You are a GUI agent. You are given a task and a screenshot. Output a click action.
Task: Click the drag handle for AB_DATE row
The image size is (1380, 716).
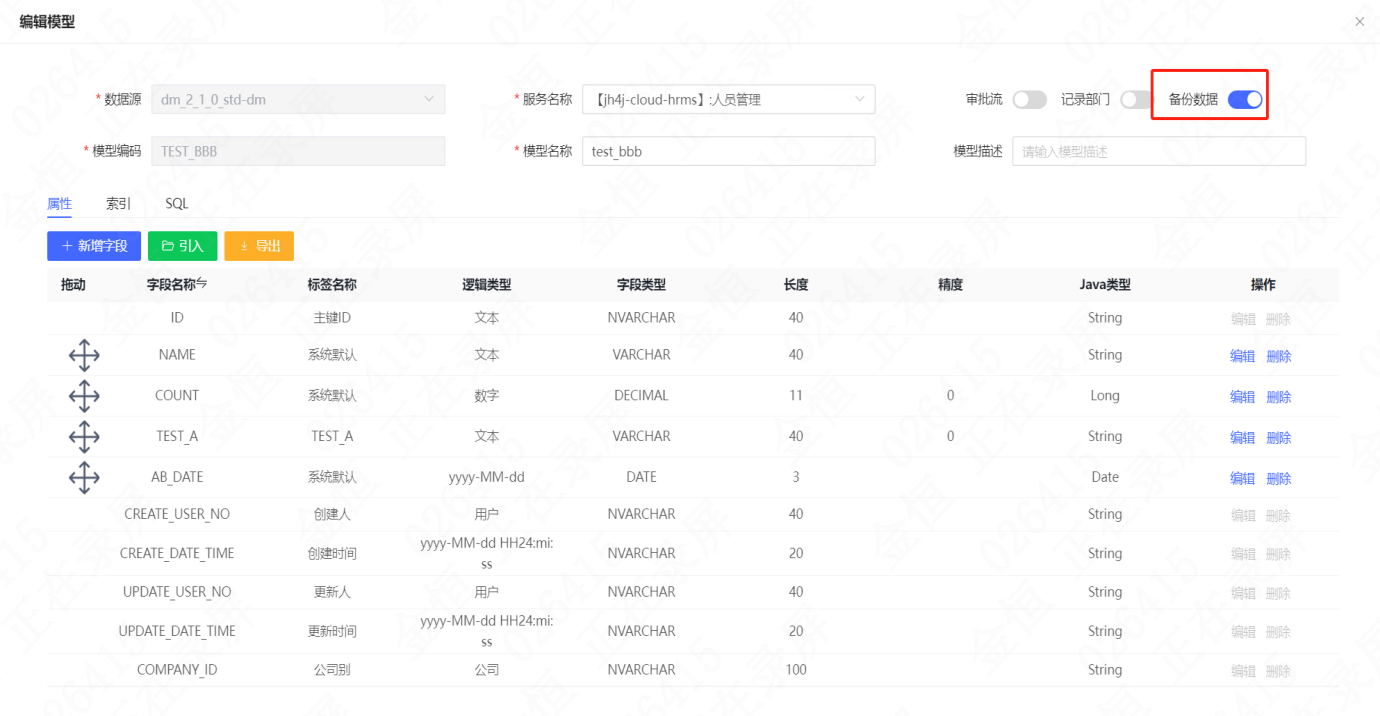point(84,478)
